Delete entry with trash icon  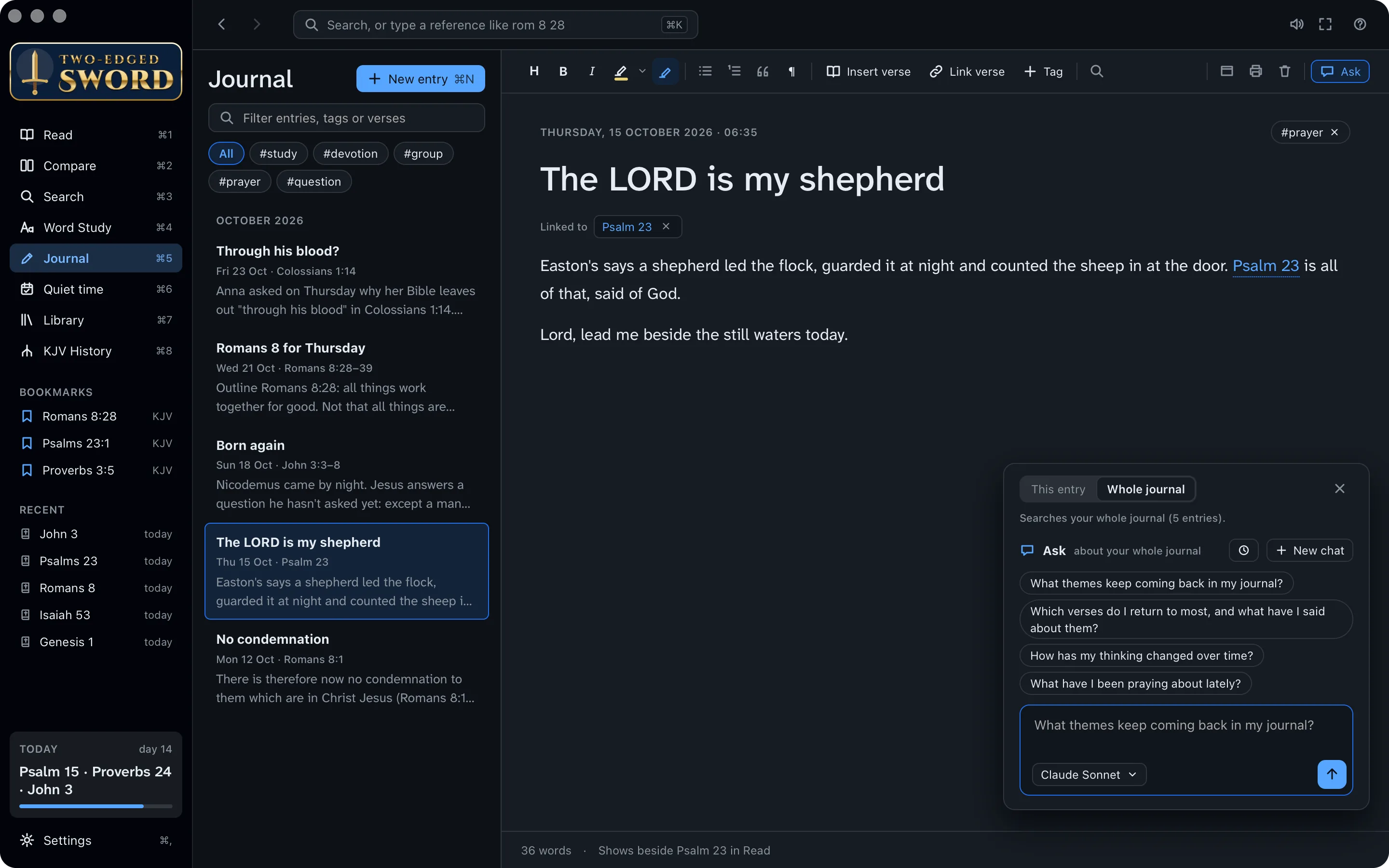[1284, 71]
